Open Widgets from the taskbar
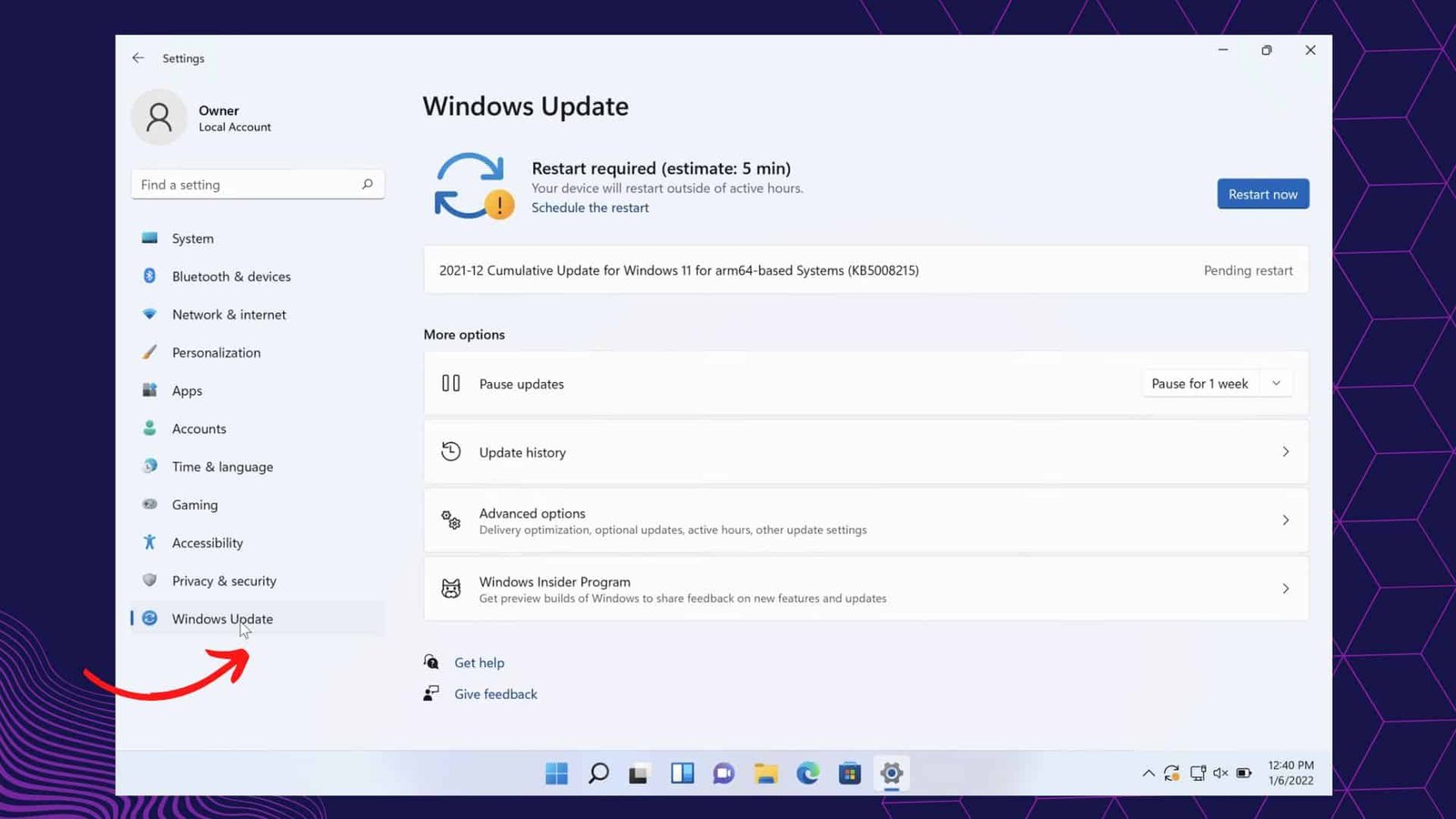Viewport: 1456px width, 819px height. pyautogui.click(x=682, y=773)
